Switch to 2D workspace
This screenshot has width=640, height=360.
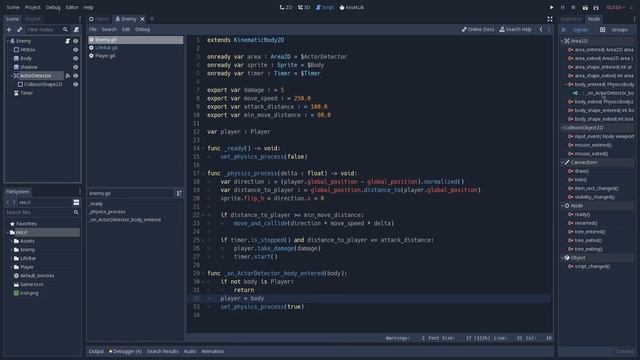[x=286, y=7]
